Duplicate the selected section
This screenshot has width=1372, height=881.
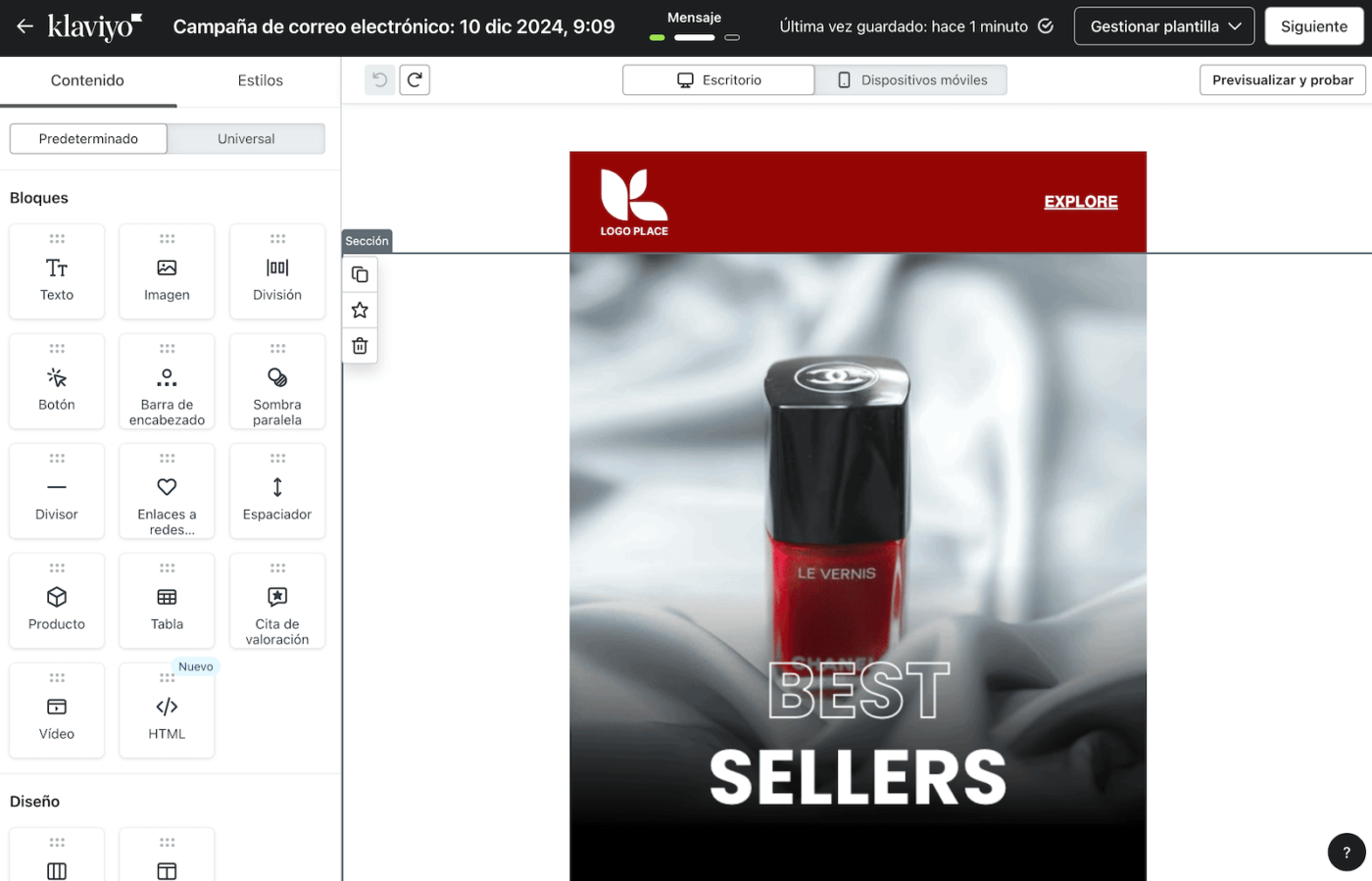[x=360, y=274]
